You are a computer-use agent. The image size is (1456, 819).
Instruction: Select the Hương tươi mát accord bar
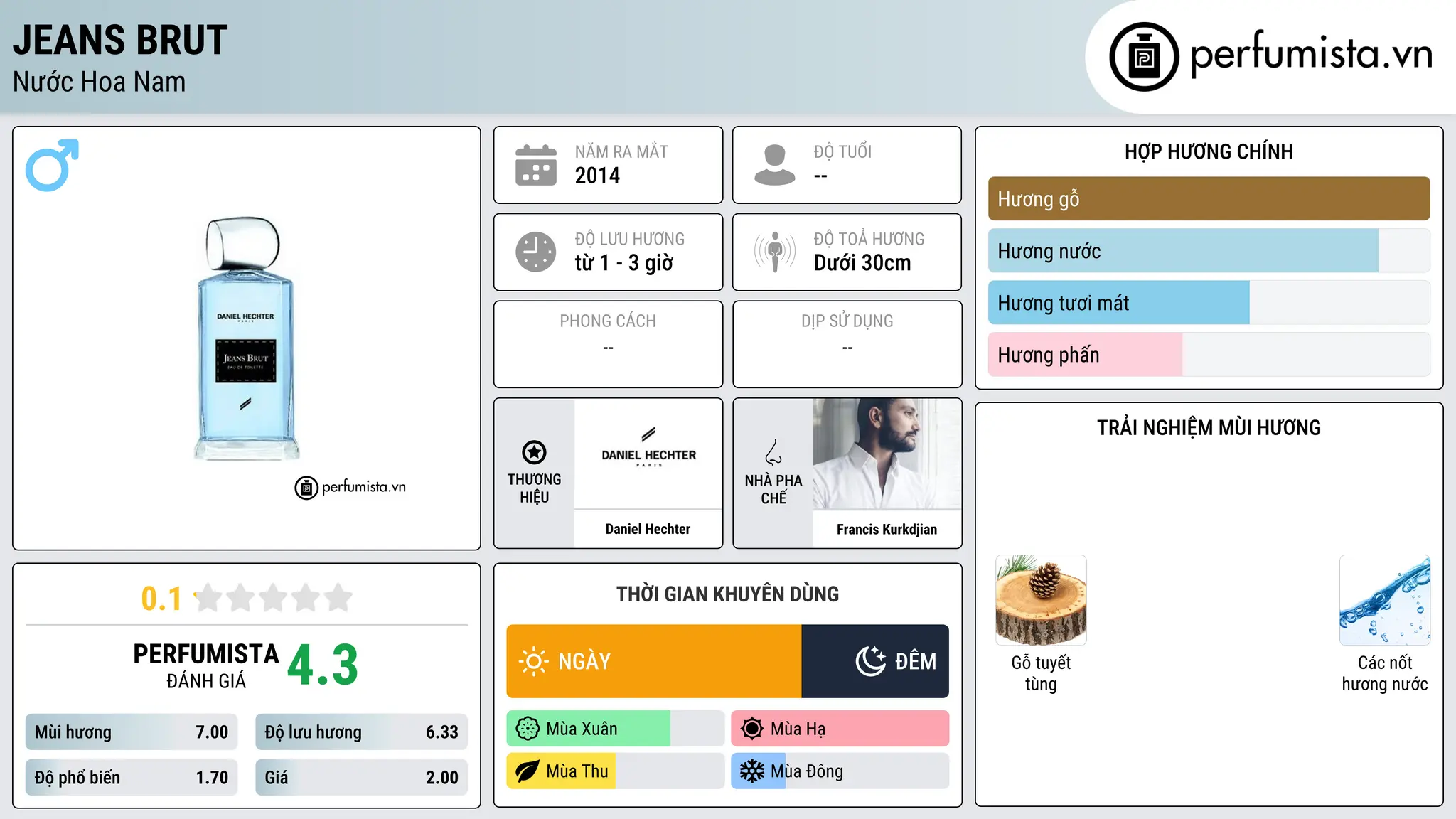[1209, 302]
